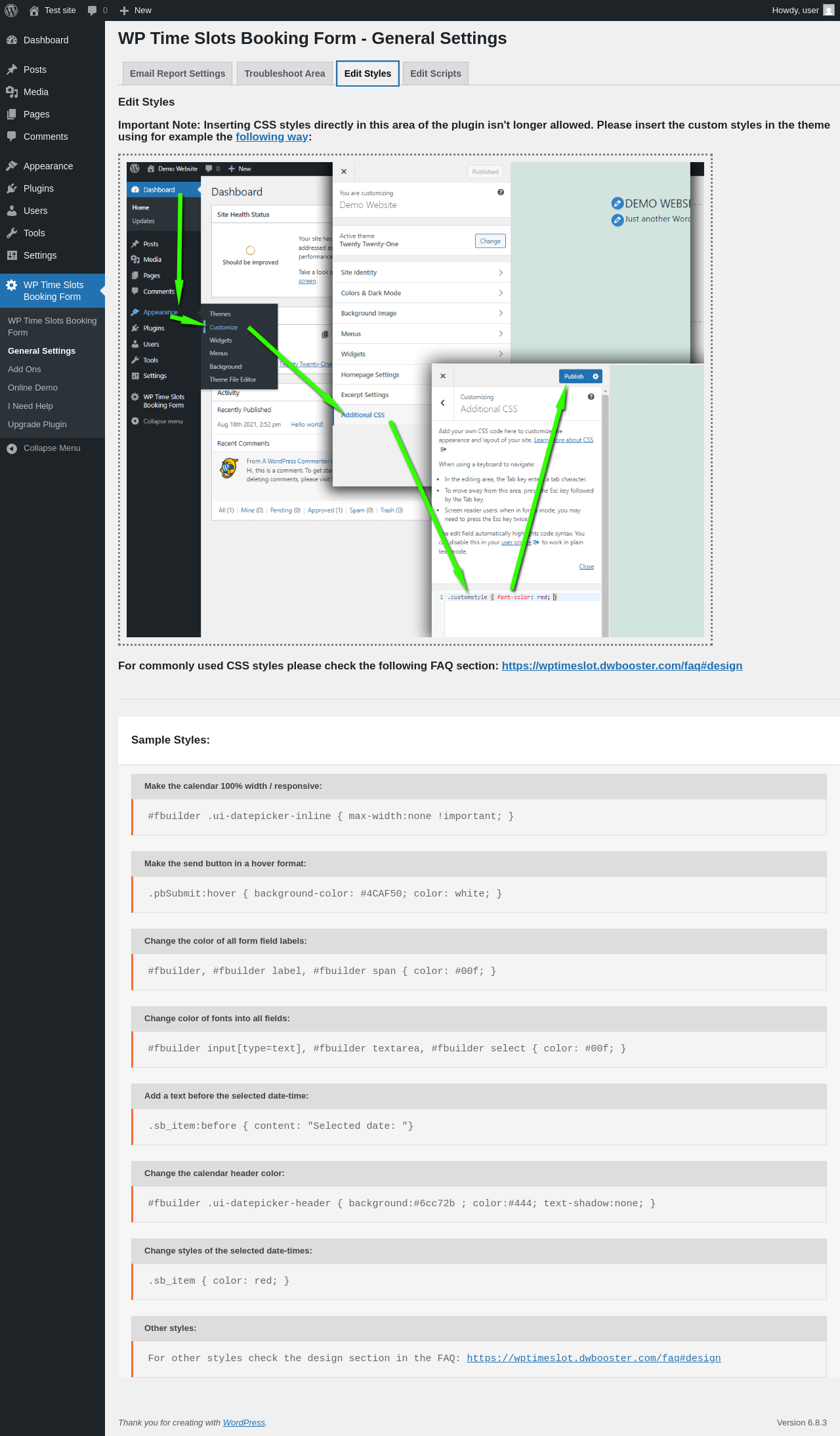Follow the 'following way' link
This screenshot has height=1436, width=840.
click(272, 137)
